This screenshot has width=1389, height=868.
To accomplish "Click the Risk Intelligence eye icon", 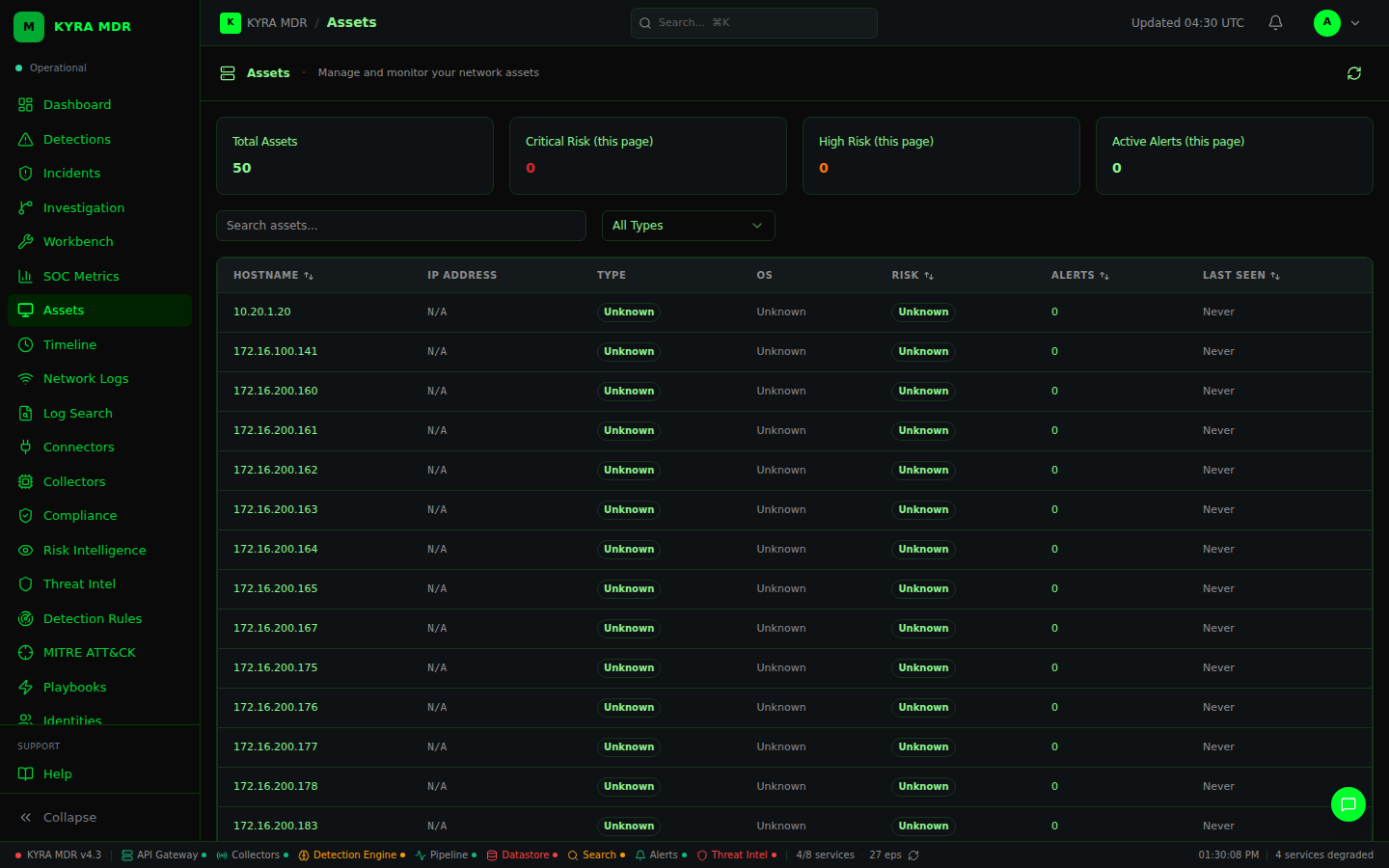I will pyautogui.click(x=26, y=551).
